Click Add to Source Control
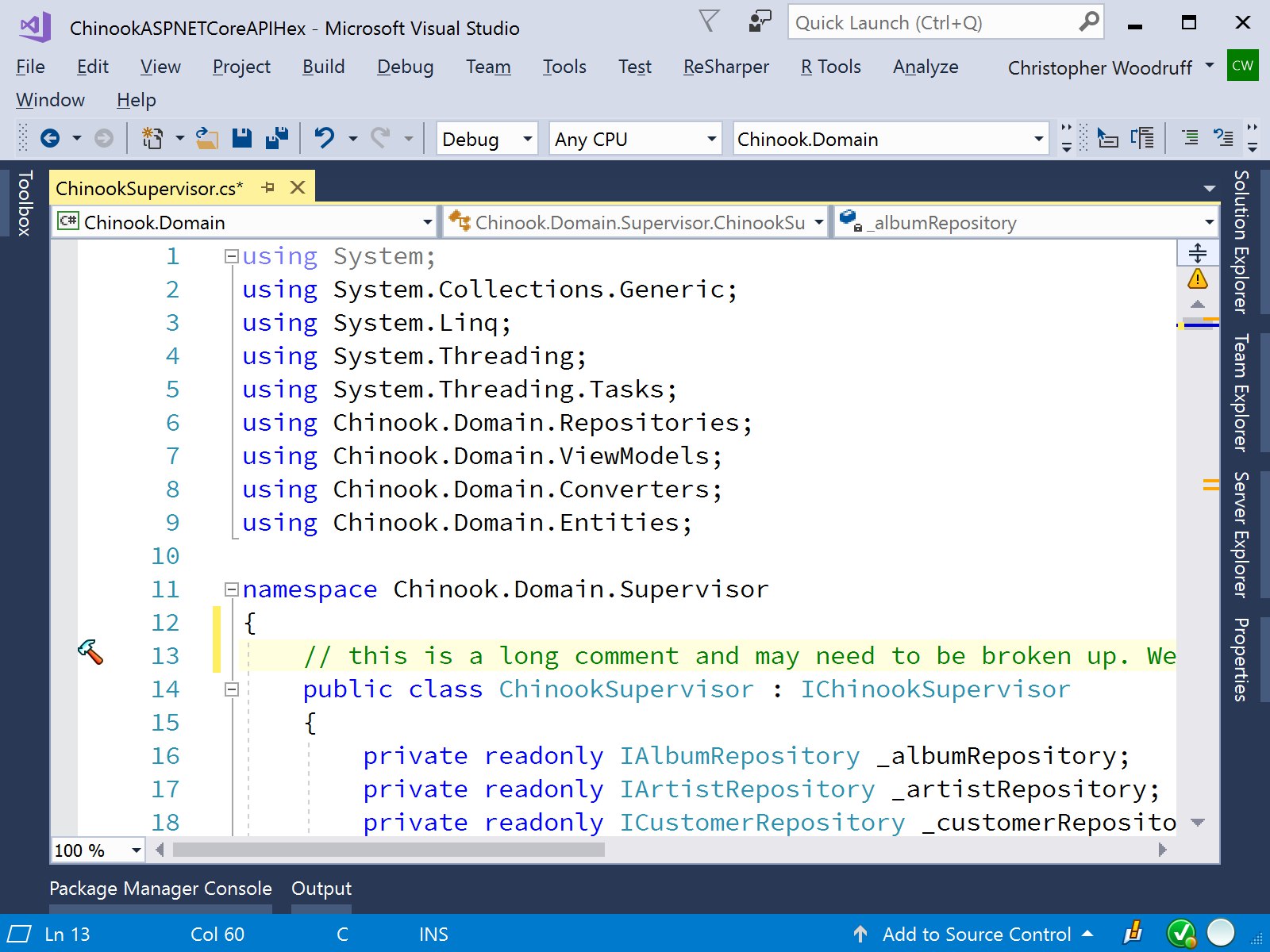The image size is (1270, 952). pyautogui.click(x=976, y=934)
